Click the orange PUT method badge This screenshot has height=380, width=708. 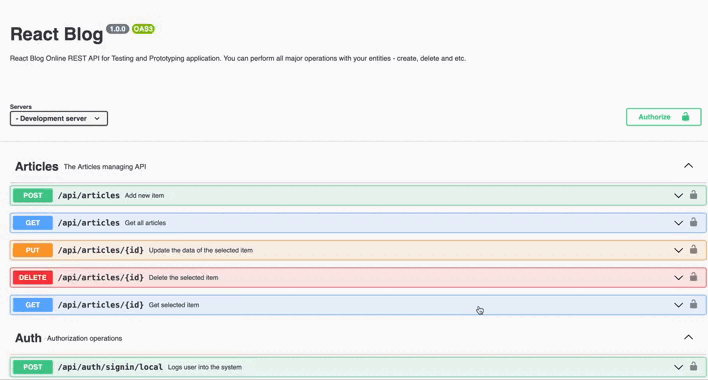tap(33, 250)
